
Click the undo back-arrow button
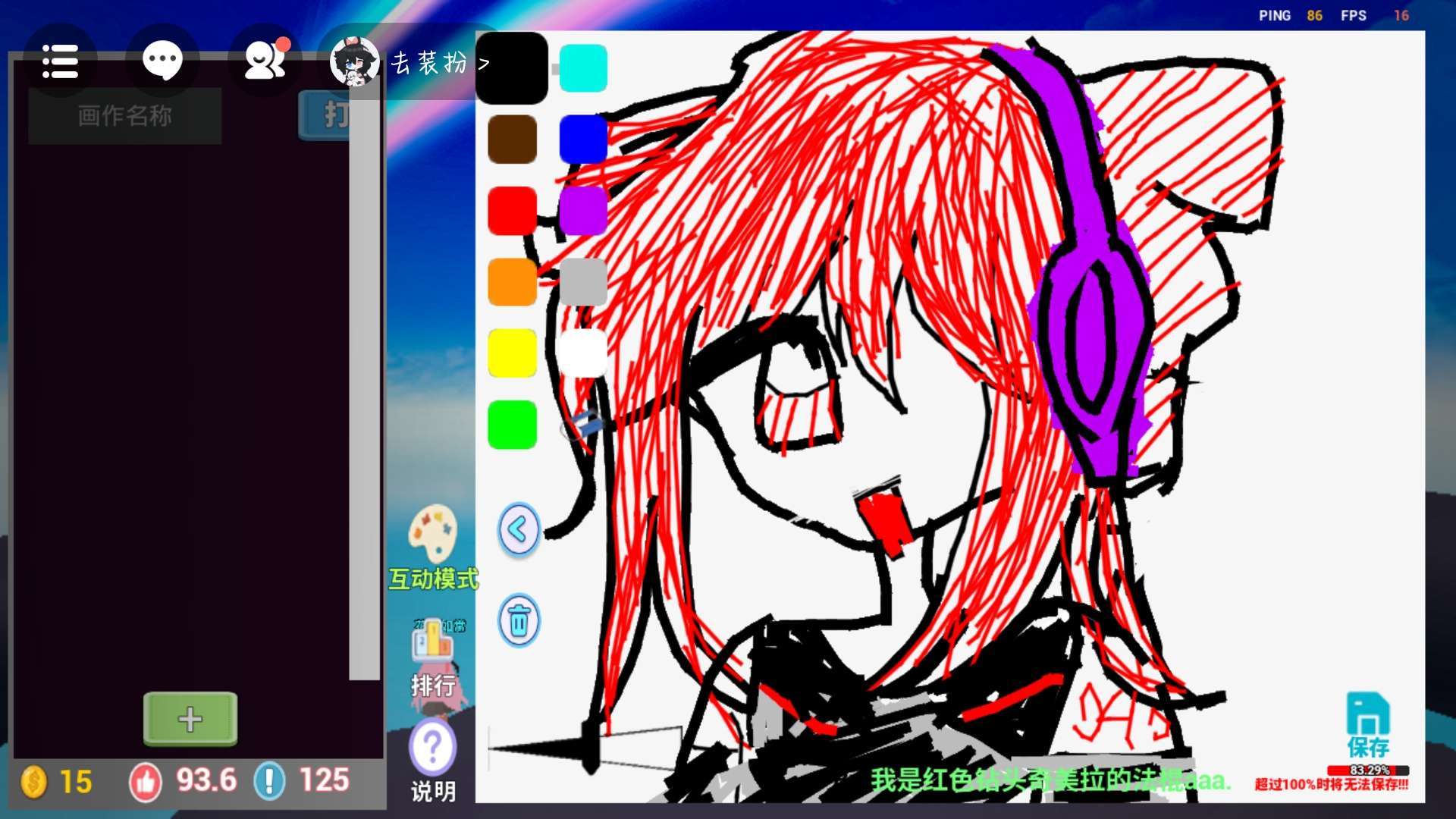coord(519,529)
